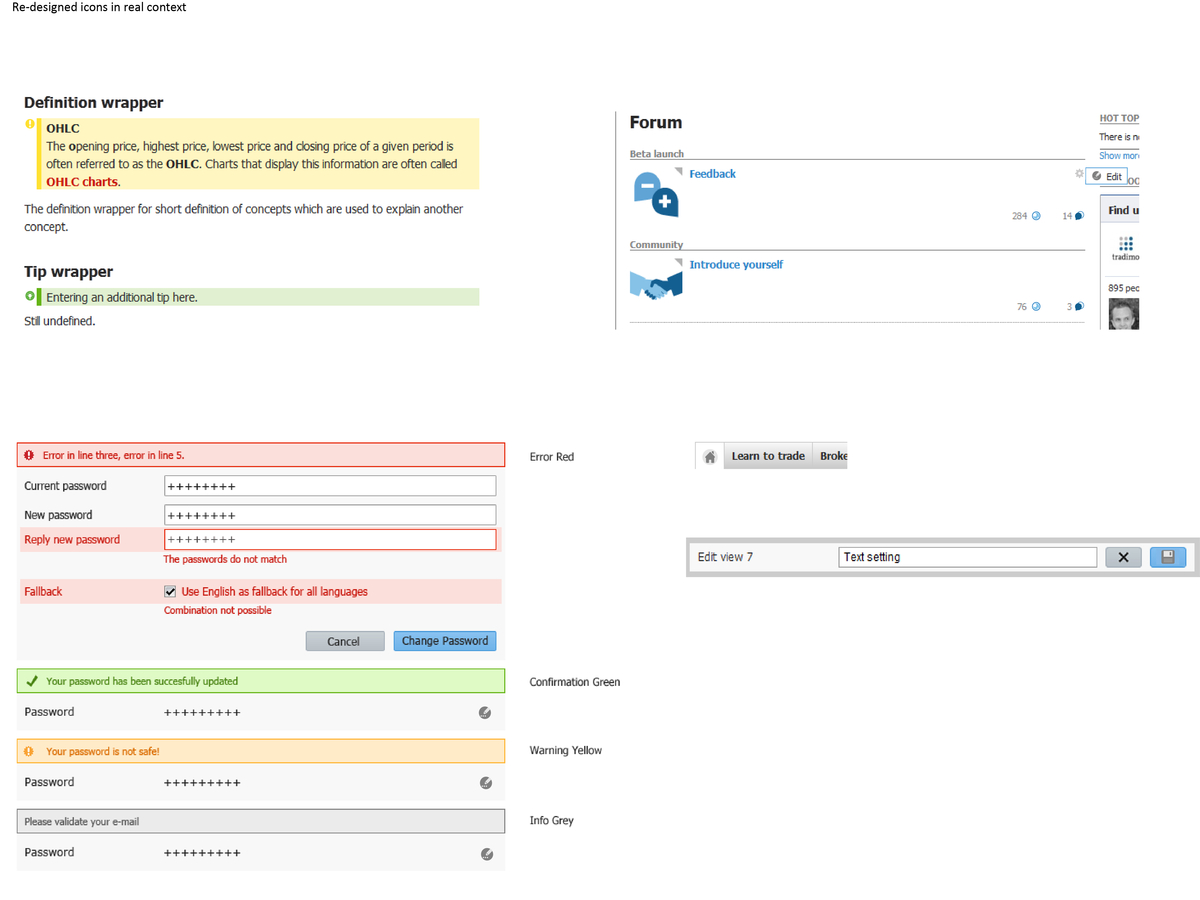Expand the triangle marker next to Introduce yourself
Viewport: 1200px width, 900px height.
(680, 262)
